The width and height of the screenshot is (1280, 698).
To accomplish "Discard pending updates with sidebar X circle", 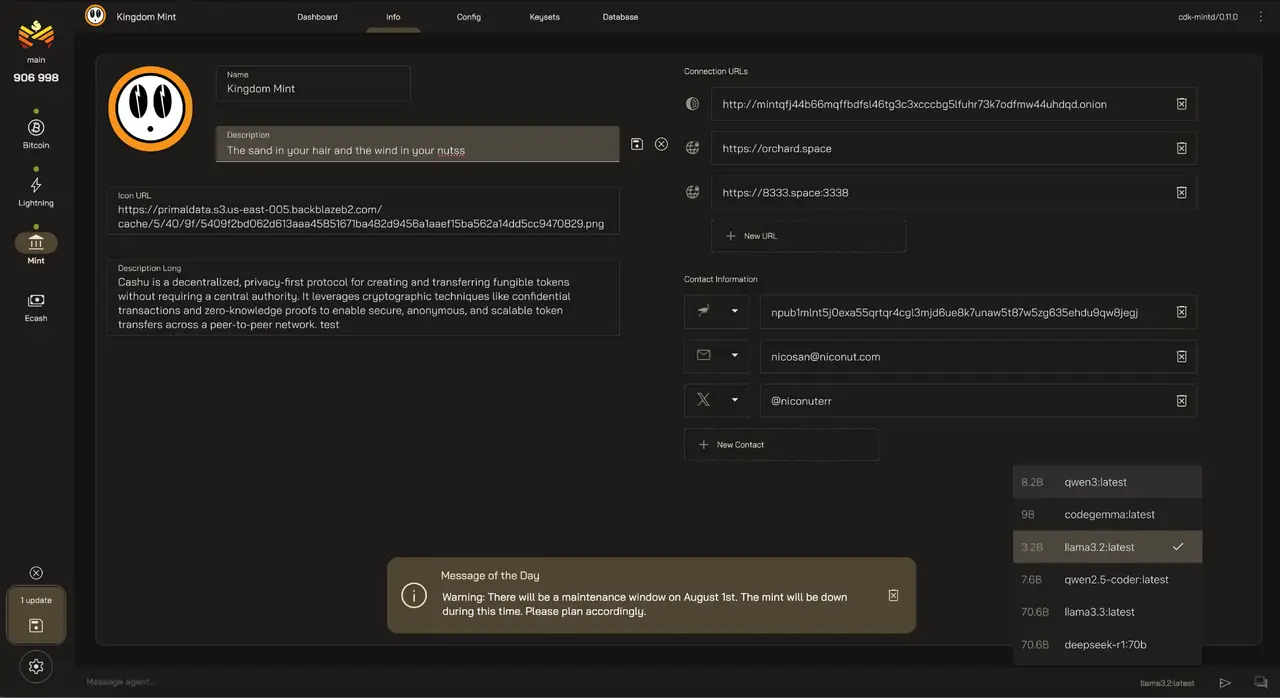I will point(36,573).
